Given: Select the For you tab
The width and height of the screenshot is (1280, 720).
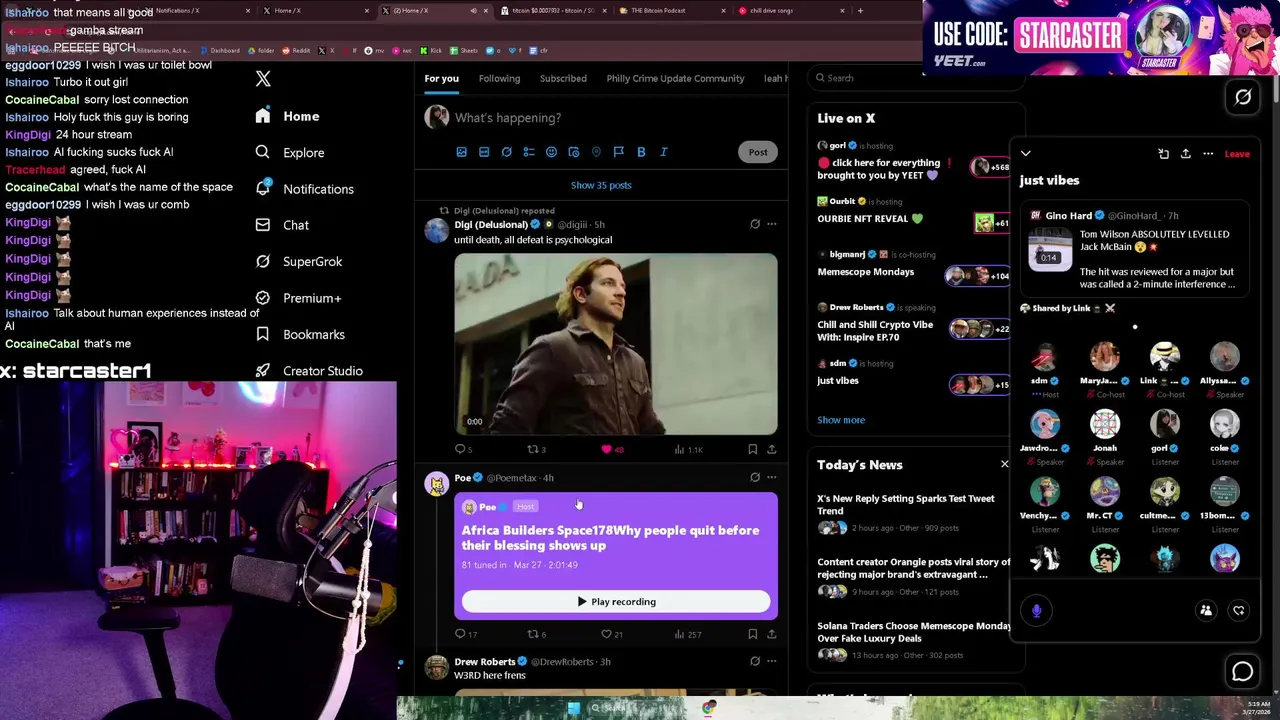Looking at the screenshot, I should pos(441,78).
